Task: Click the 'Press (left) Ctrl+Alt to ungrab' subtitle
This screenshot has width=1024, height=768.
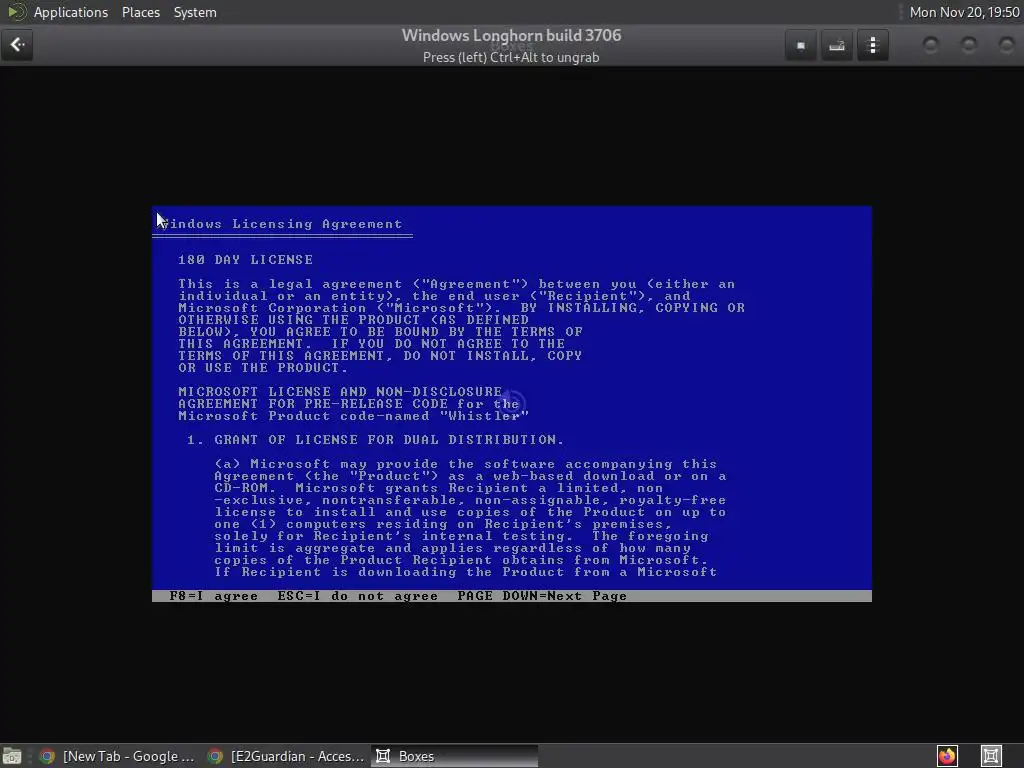Action: point(511,57)
